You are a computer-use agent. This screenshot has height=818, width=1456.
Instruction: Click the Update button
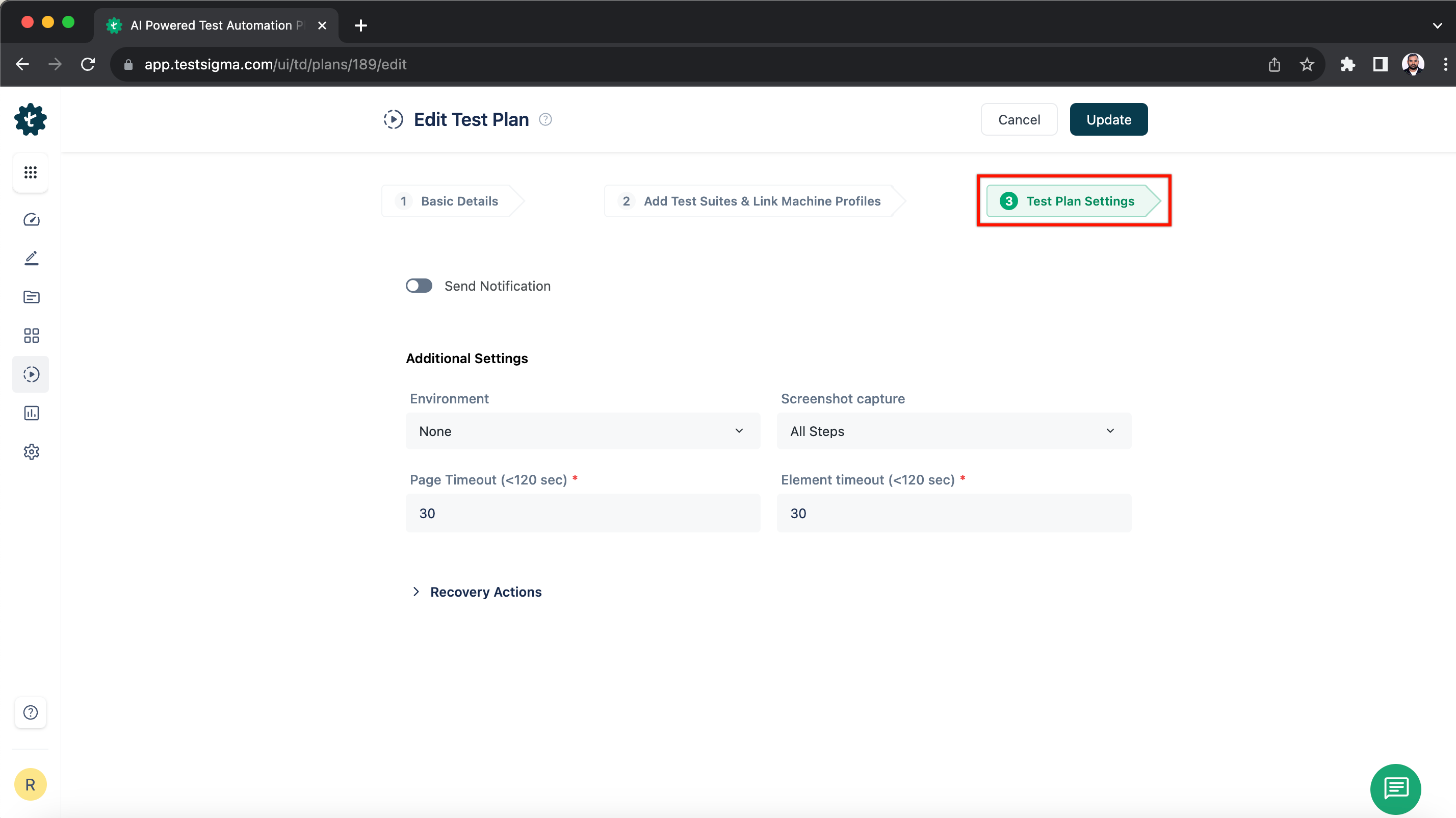(x=1108, y=120)
